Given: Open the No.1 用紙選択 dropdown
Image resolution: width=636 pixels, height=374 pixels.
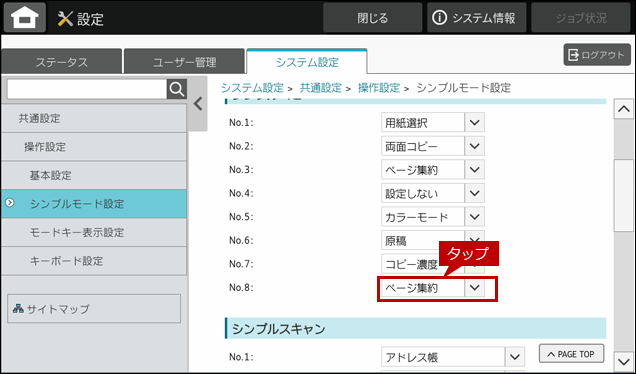Looking at the screenshot, I should coord(433,123).
